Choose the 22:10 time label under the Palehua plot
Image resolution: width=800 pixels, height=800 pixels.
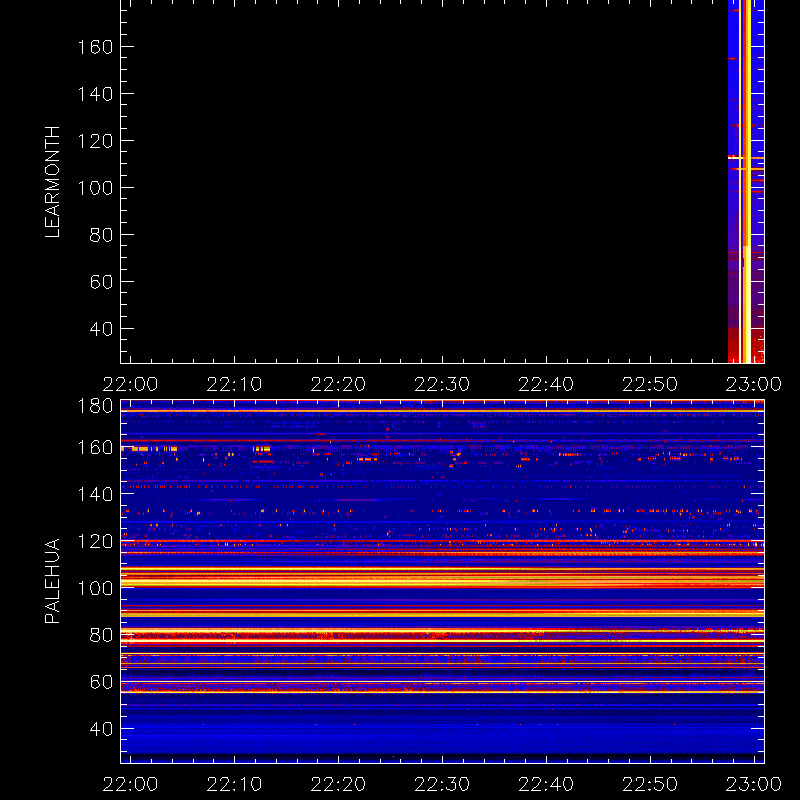tap(234, 784)
